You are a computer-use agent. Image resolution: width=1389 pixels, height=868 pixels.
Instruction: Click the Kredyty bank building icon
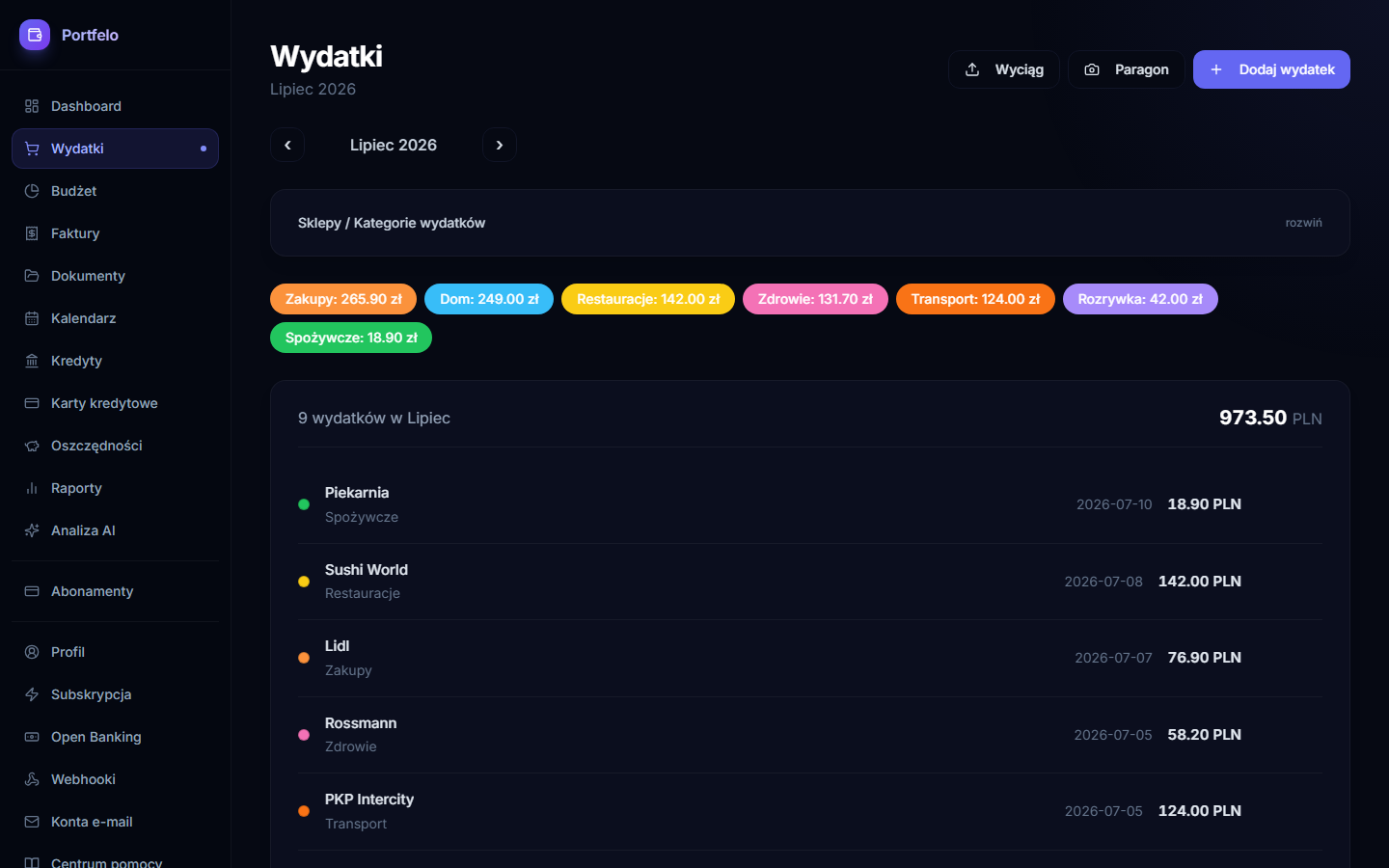(32, 361)
